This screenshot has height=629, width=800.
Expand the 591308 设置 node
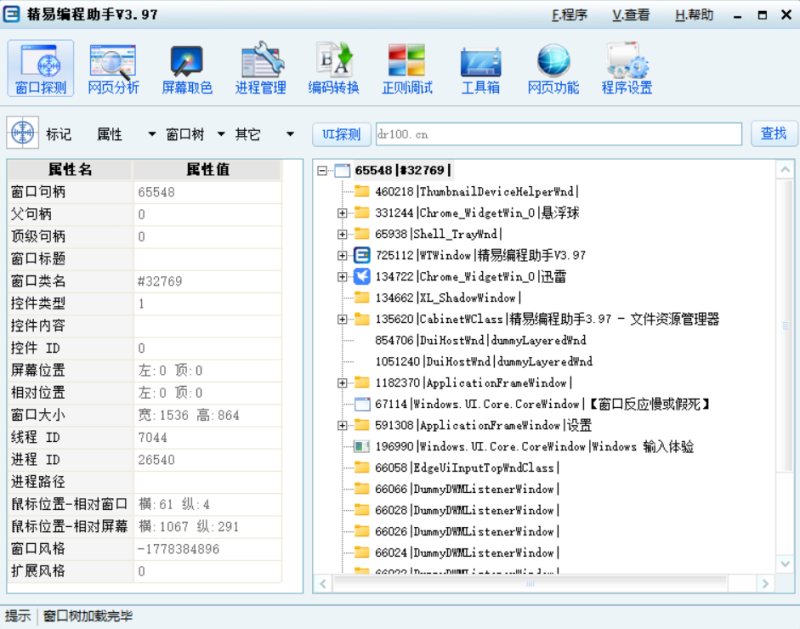(x=342, y=425)
